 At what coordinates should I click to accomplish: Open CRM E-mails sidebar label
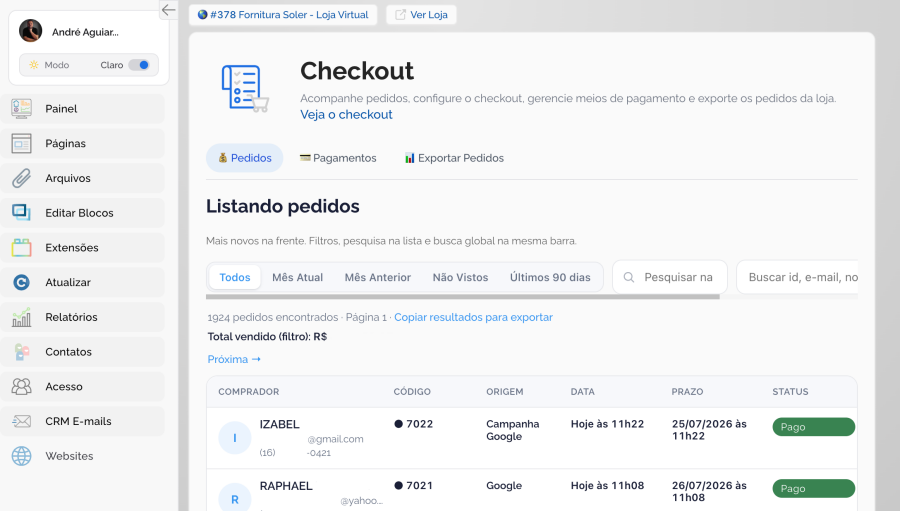(78, 421)
